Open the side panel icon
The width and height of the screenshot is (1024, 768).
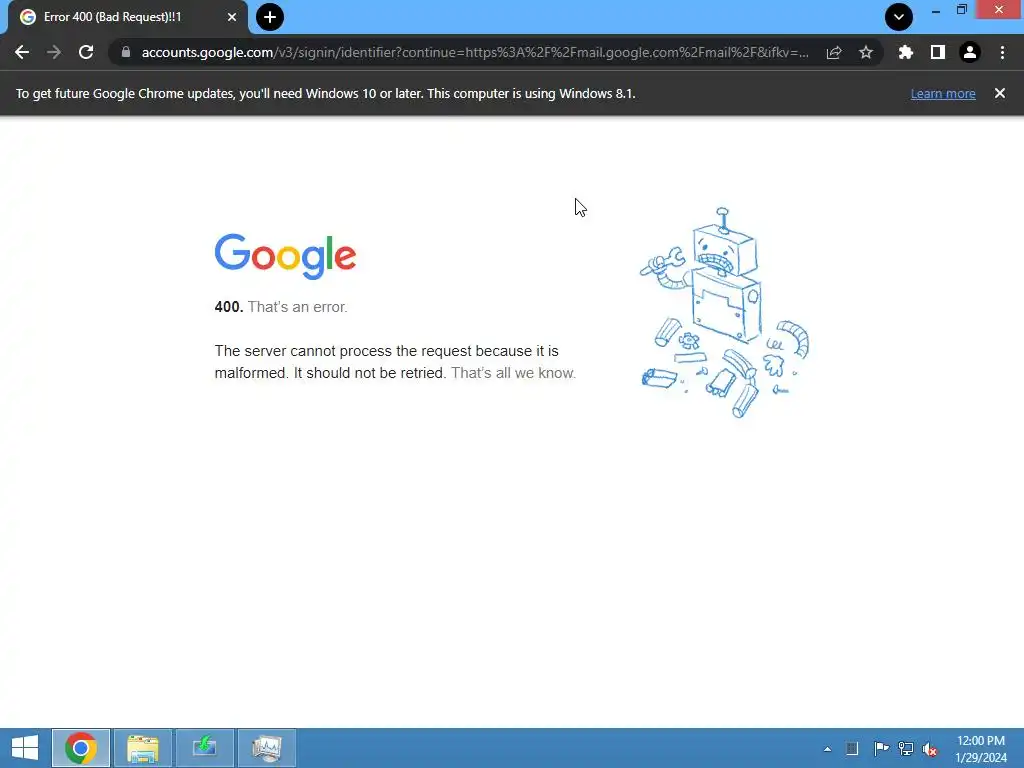tap(938, 52)
